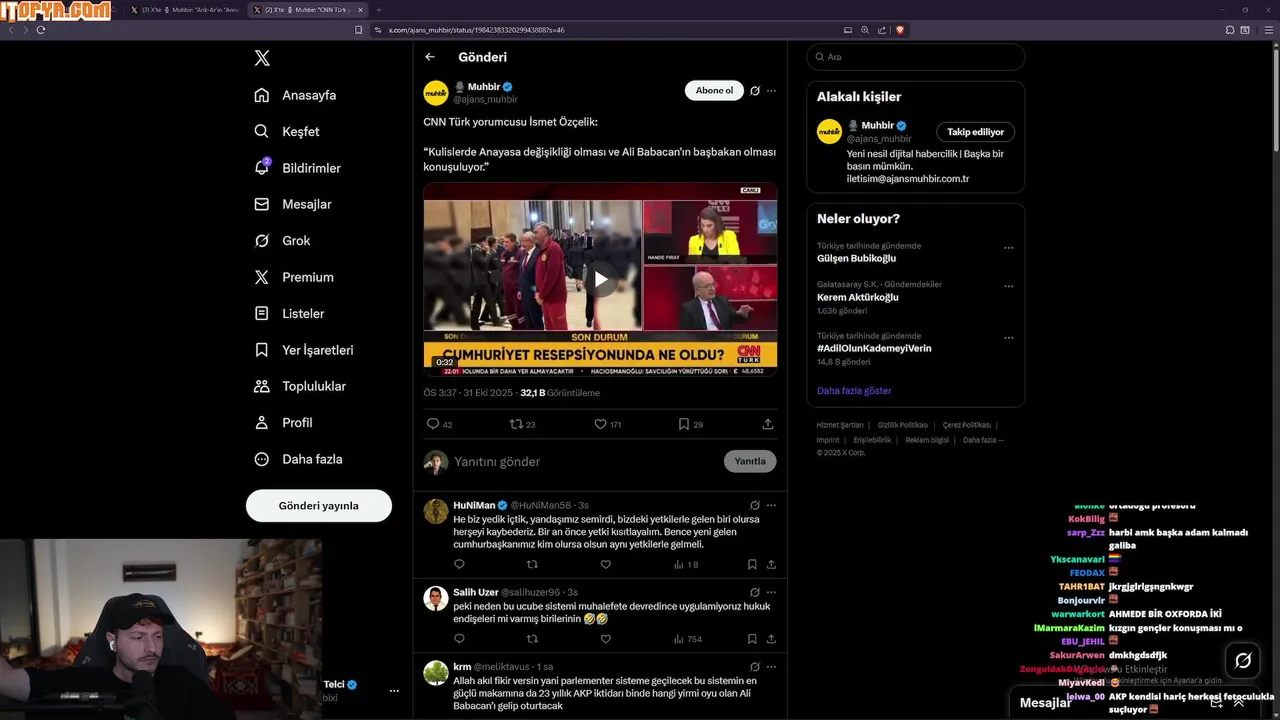The image size is (1280, 720).
Task: Like Salih Uzer's reply
Action: point(605,639)
